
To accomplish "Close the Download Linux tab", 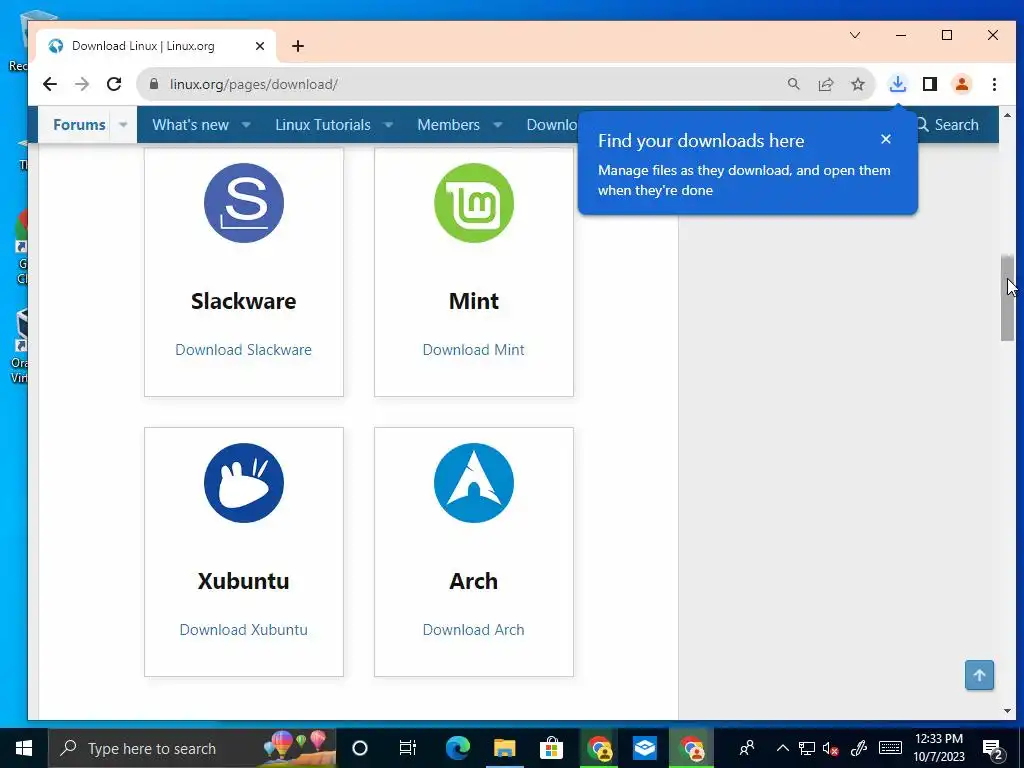I will (x=260, y=46).
